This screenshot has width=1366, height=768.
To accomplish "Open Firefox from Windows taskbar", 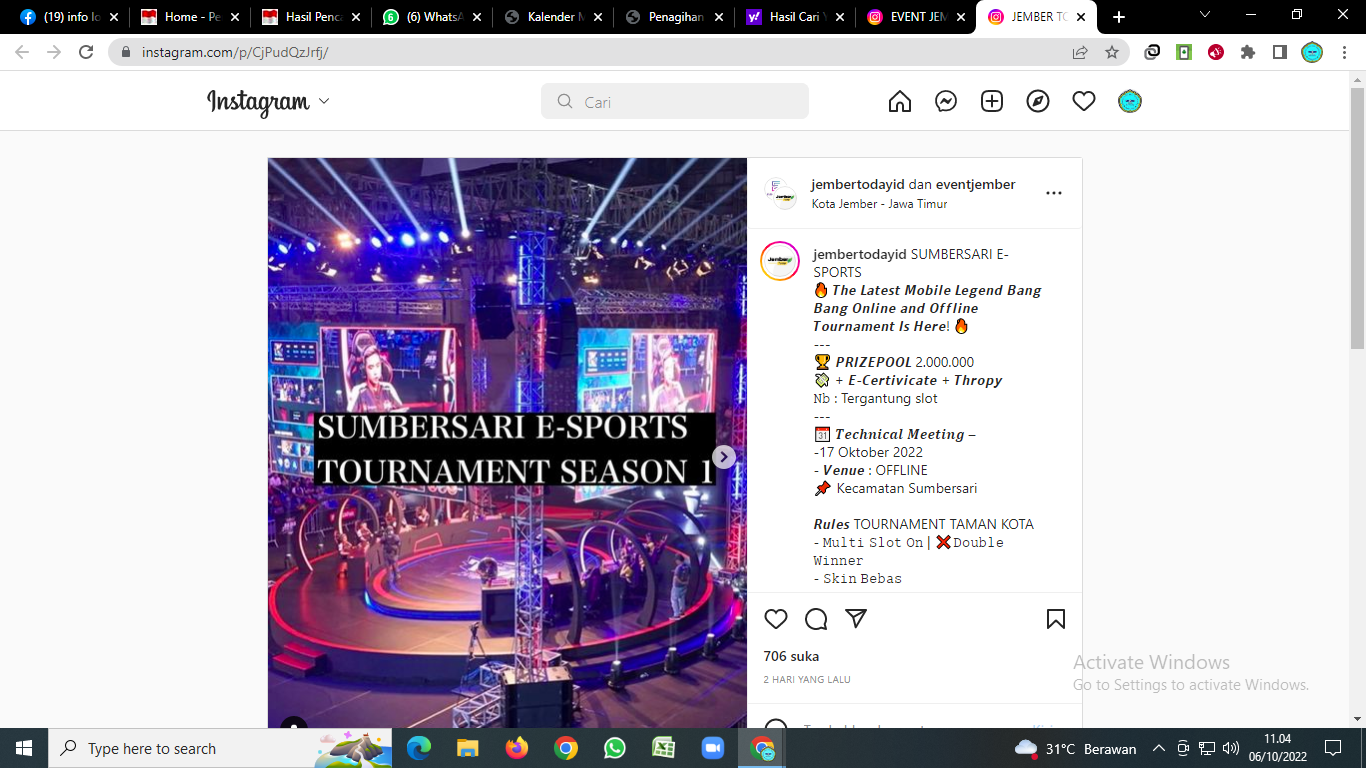I will 517,748.
